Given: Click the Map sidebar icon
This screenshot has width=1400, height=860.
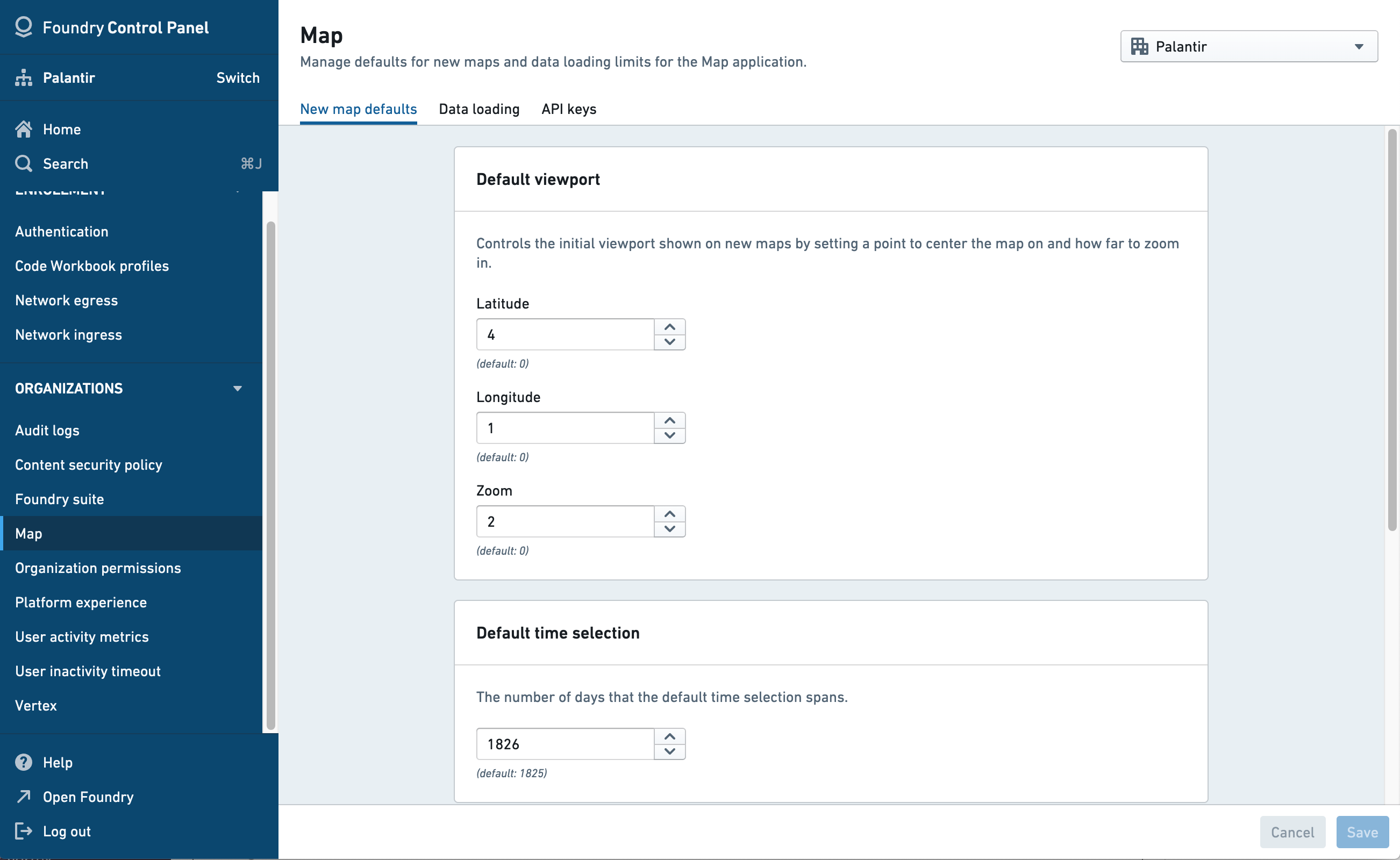Looking at the screenshot, I should tap(28, 533).
